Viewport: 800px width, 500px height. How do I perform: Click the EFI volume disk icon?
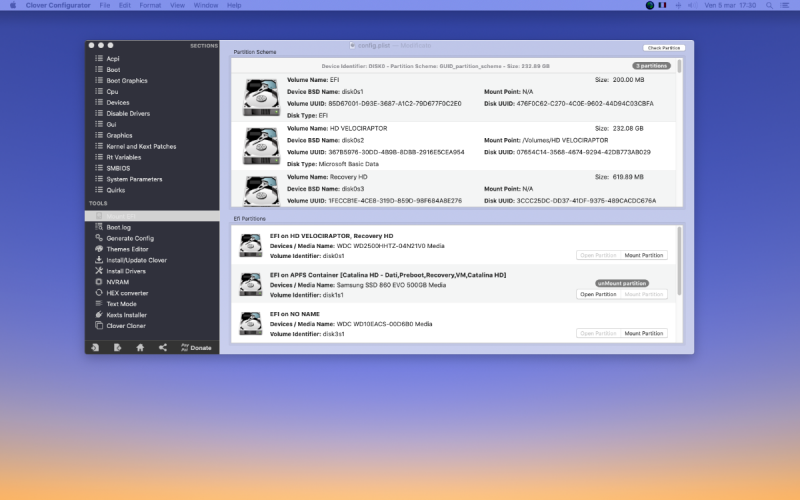coord(261,97)
